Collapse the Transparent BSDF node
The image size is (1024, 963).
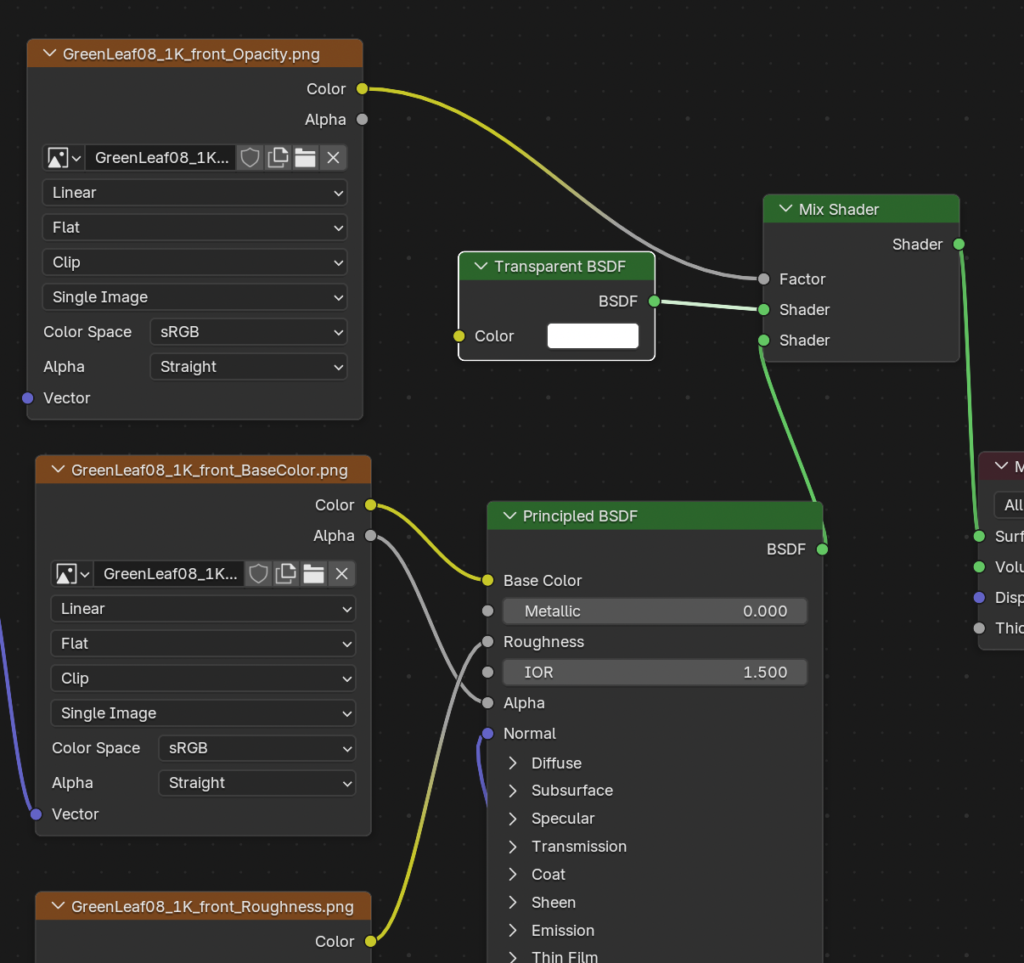(477, 267)
